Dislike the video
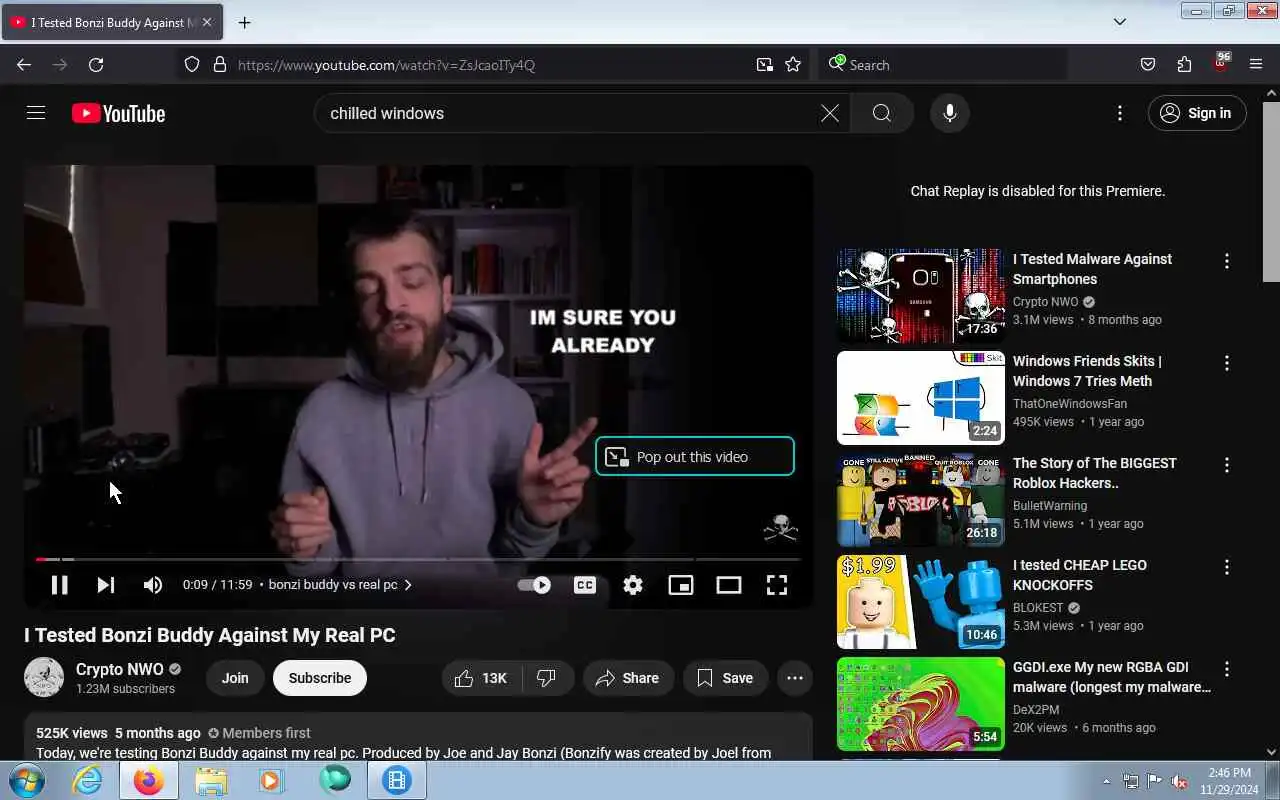This screenshot has width=1280, height=800. pos(546,678)
